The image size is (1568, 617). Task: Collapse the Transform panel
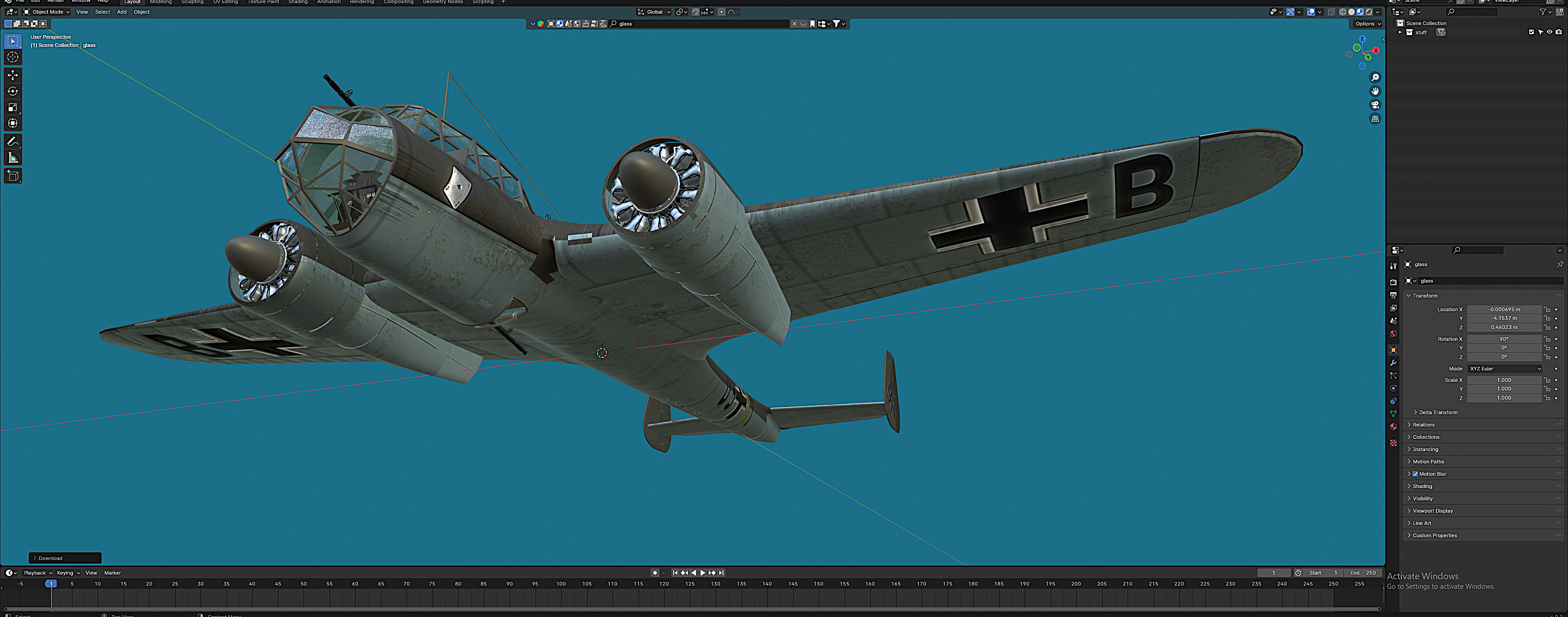(x=1424, y=296)
